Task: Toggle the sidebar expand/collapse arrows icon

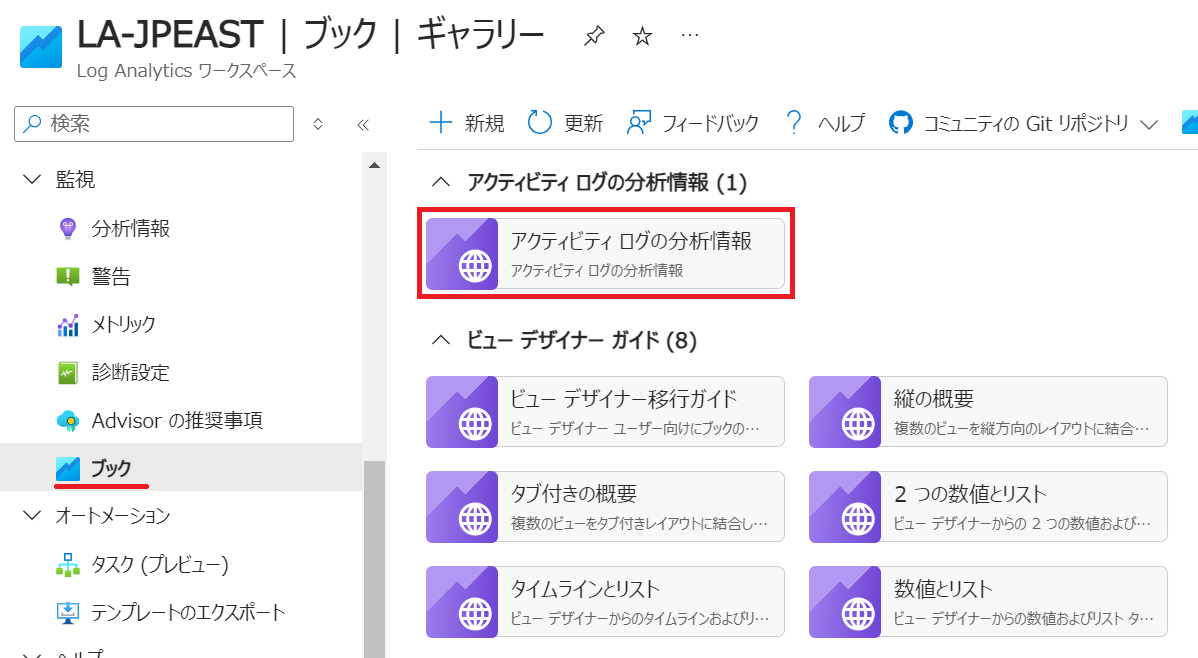Action: click(x=318, y=124)
